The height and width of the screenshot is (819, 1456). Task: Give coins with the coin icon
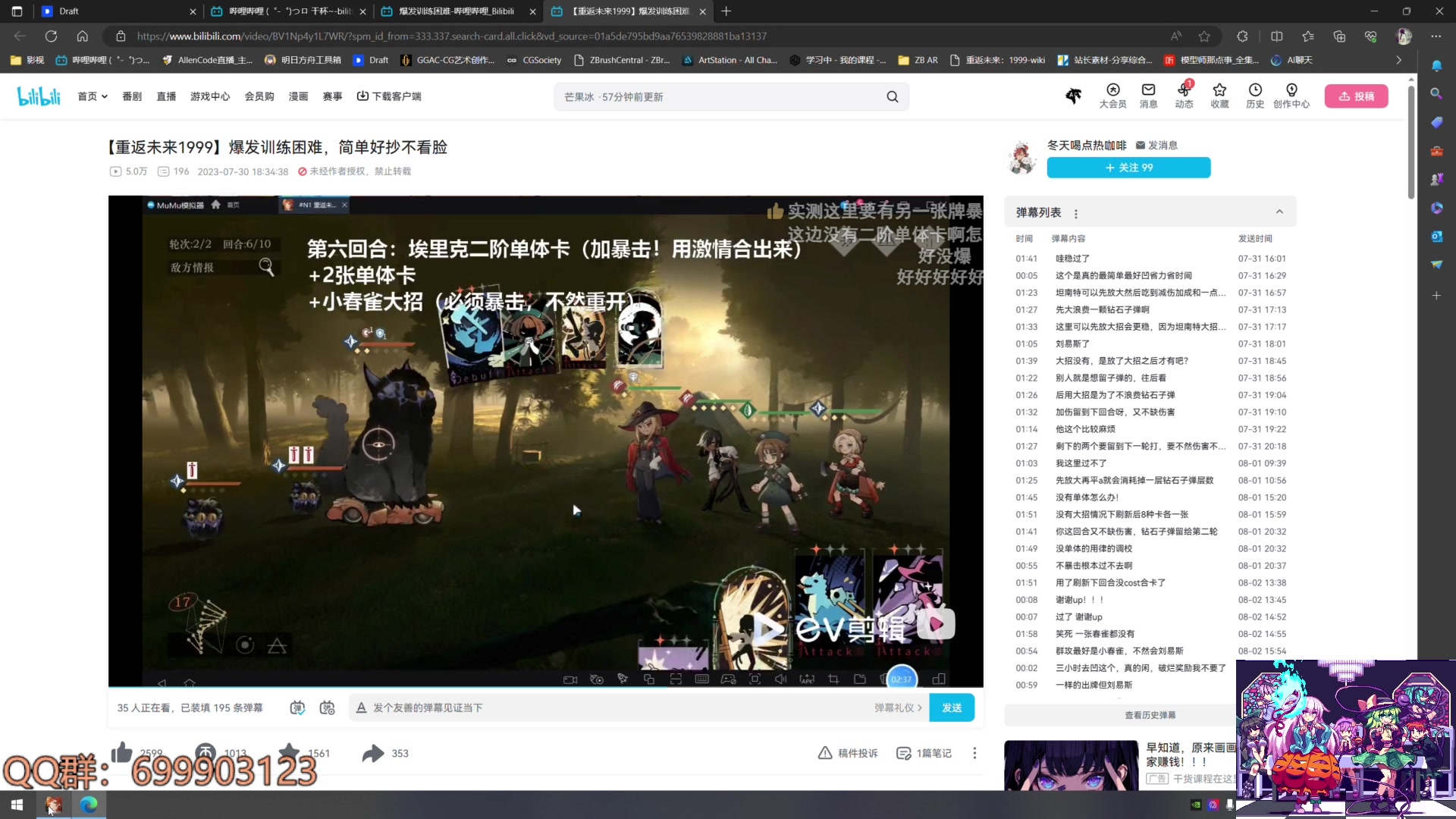point(206,752)
